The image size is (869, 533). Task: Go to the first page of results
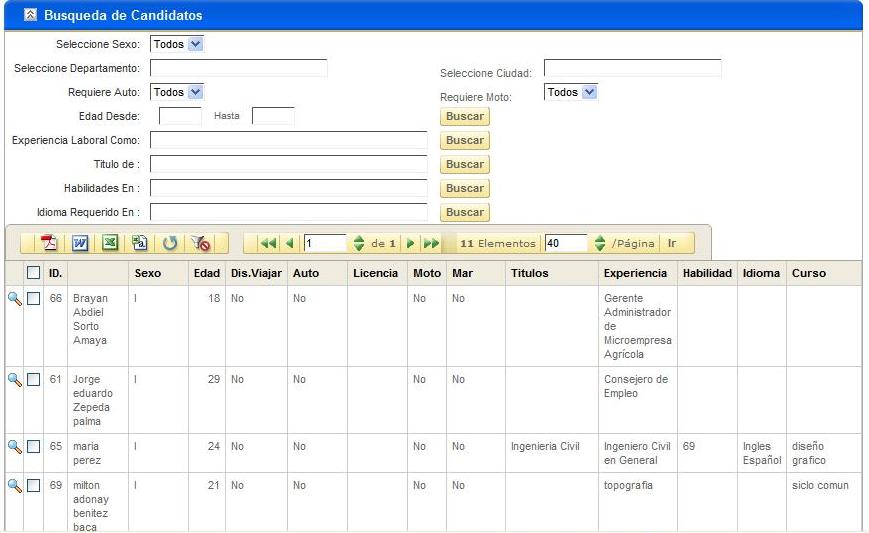pos(268,243)
